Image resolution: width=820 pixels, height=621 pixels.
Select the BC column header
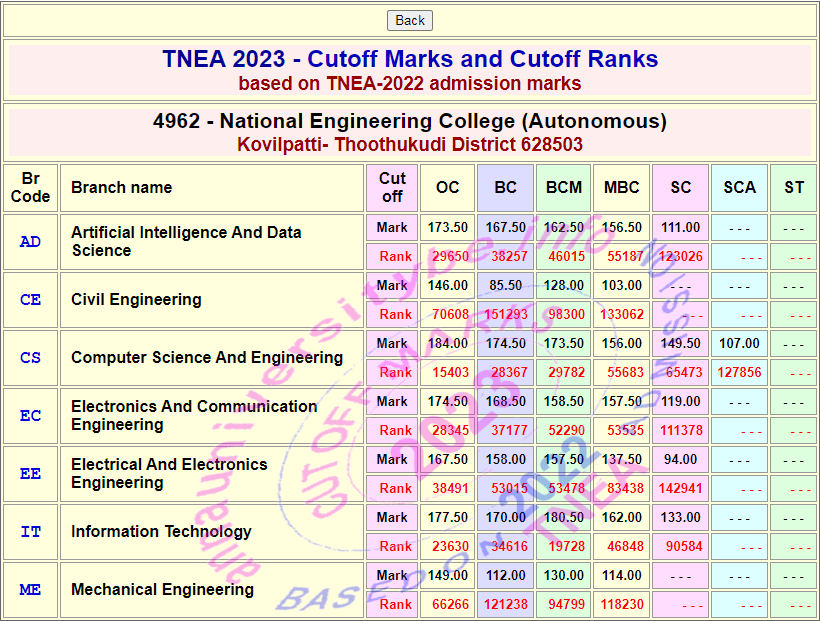506,188
